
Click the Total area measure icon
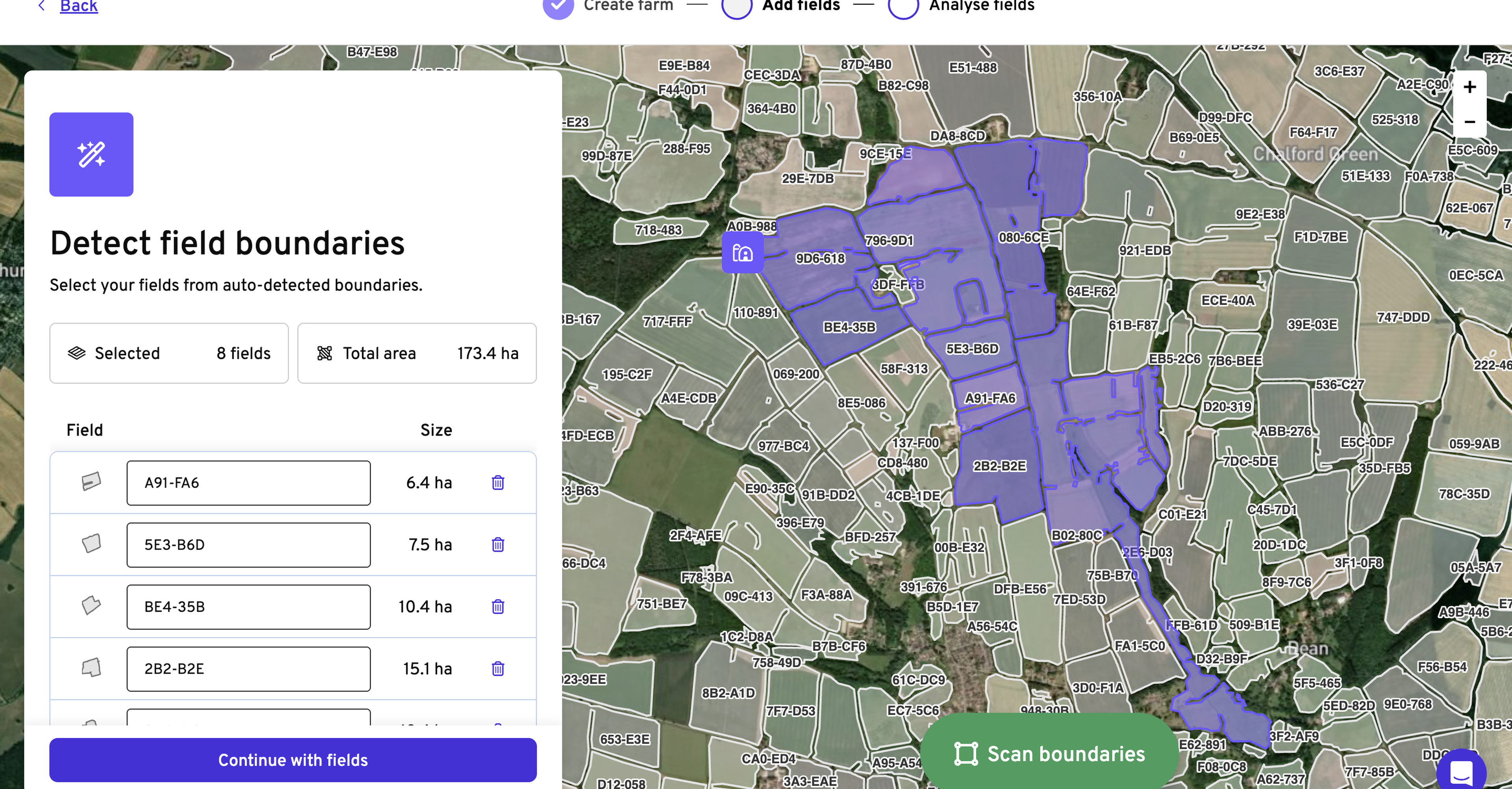pyautogui.click(x=324, y=353)
